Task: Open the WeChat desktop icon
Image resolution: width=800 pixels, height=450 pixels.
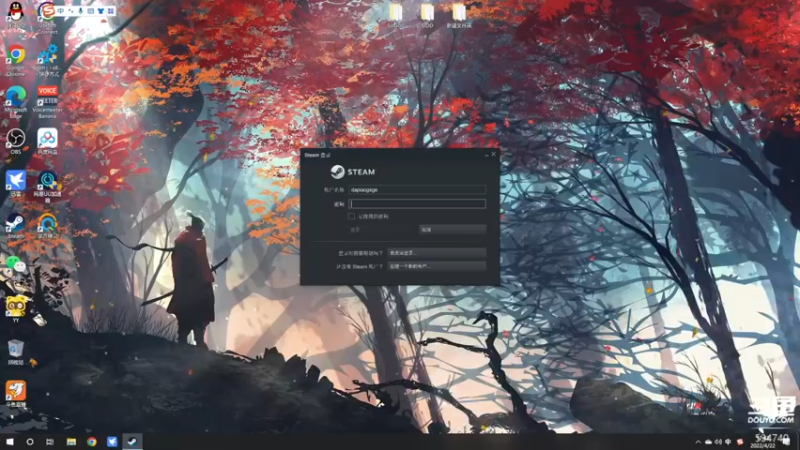Action: tap(16, 264)
